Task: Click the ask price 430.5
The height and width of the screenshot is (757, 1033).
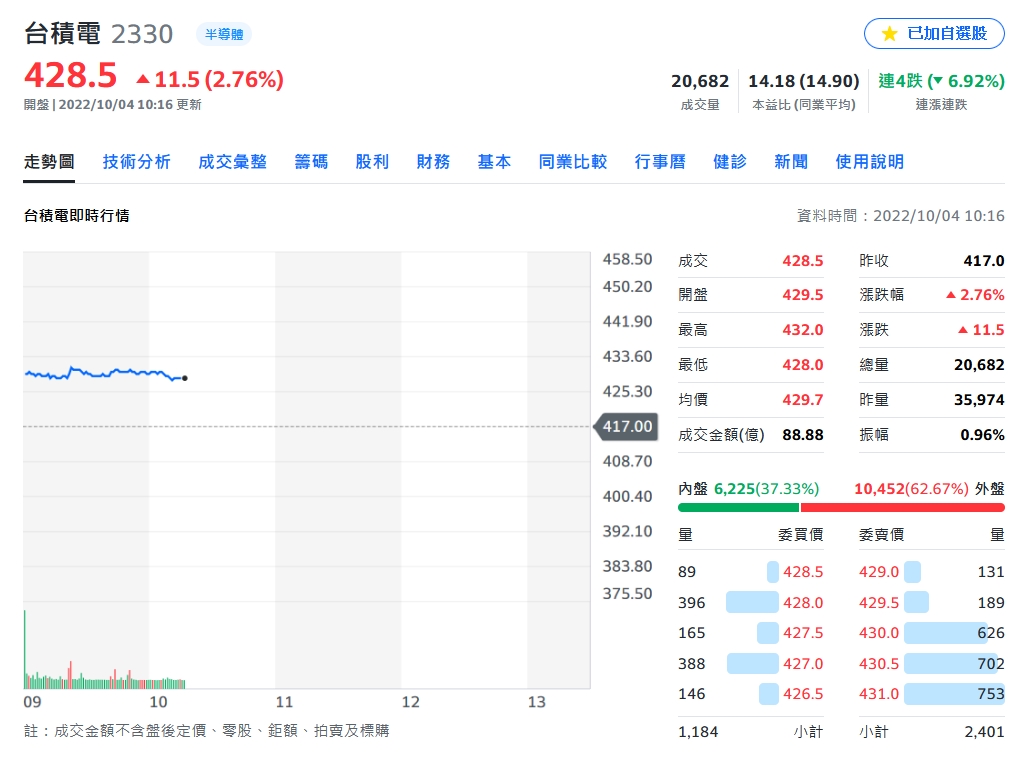Action: pos(879,663)
